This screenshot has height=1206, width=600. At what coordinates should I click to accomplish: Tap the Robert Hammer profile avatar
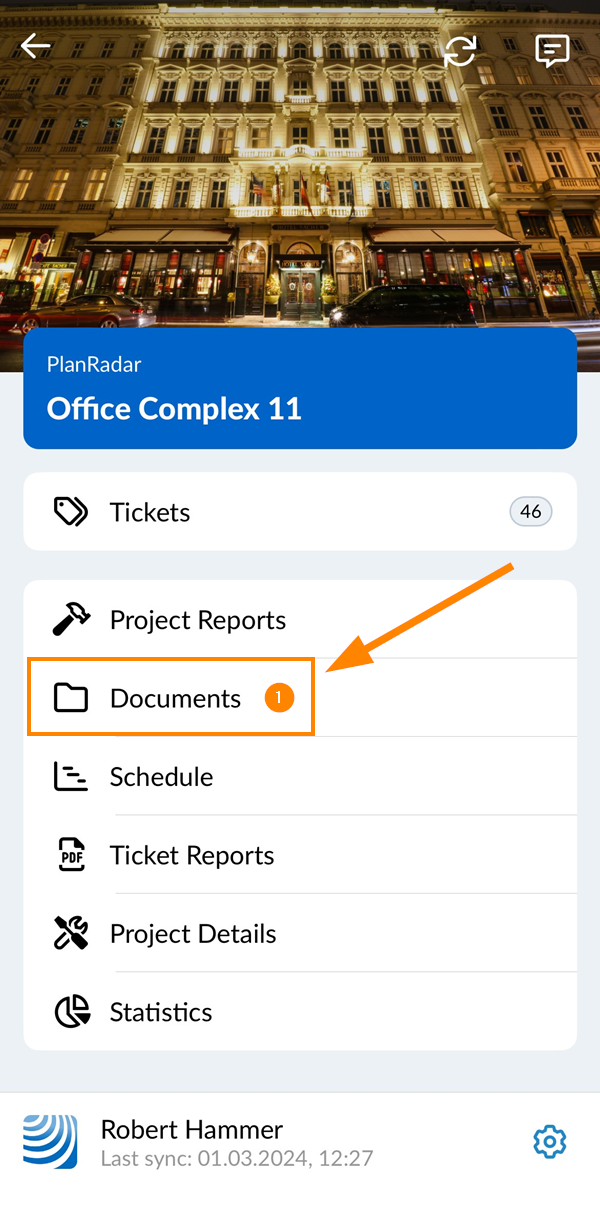pos(50,1141)
